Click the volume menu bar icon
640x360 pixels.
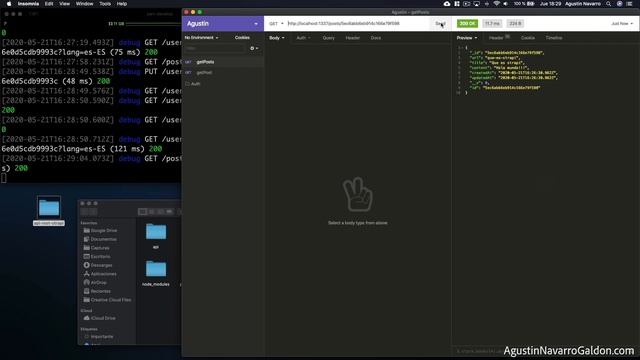click(506, 4)
